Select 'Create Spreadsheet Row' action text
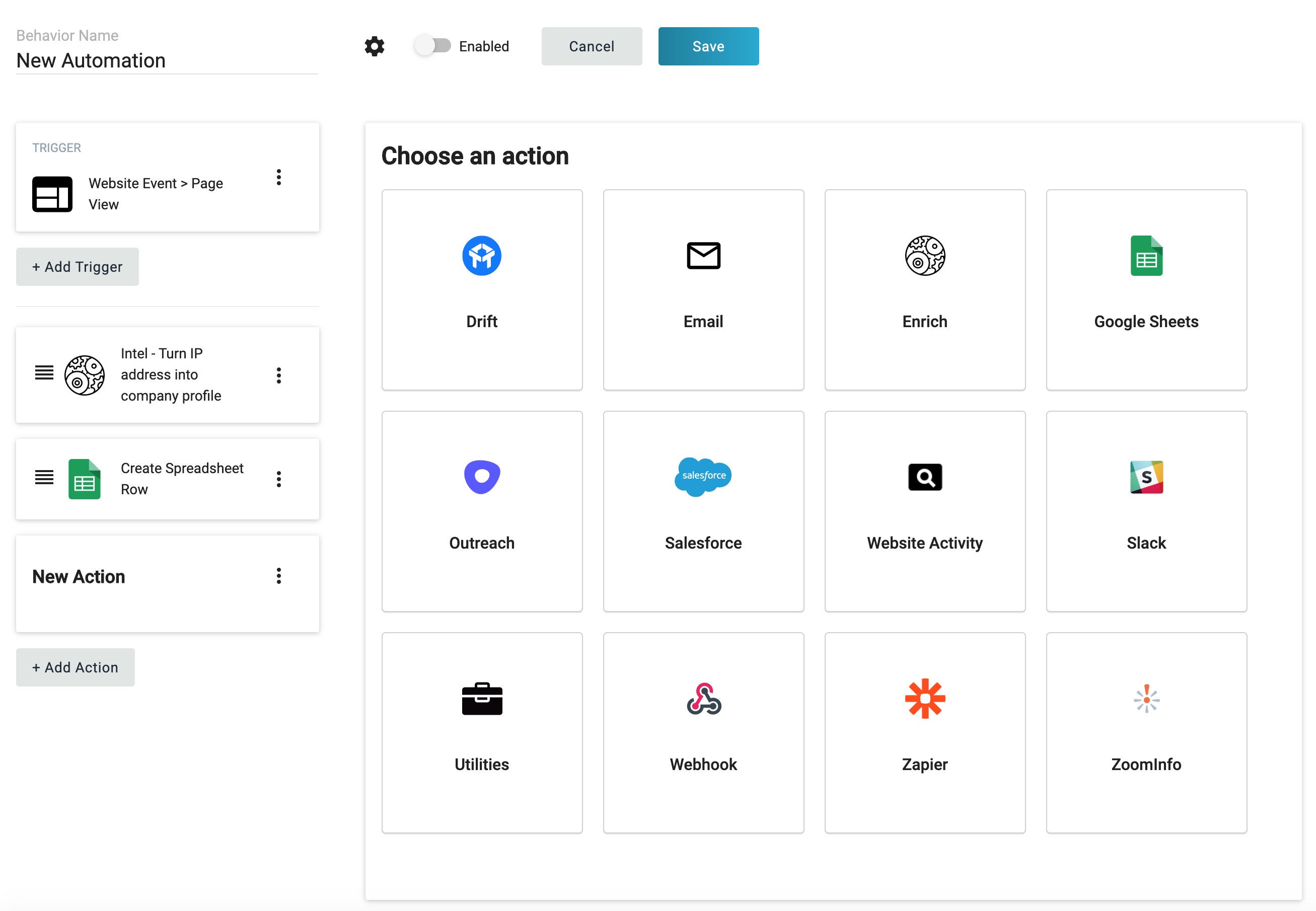 point(182,479)
